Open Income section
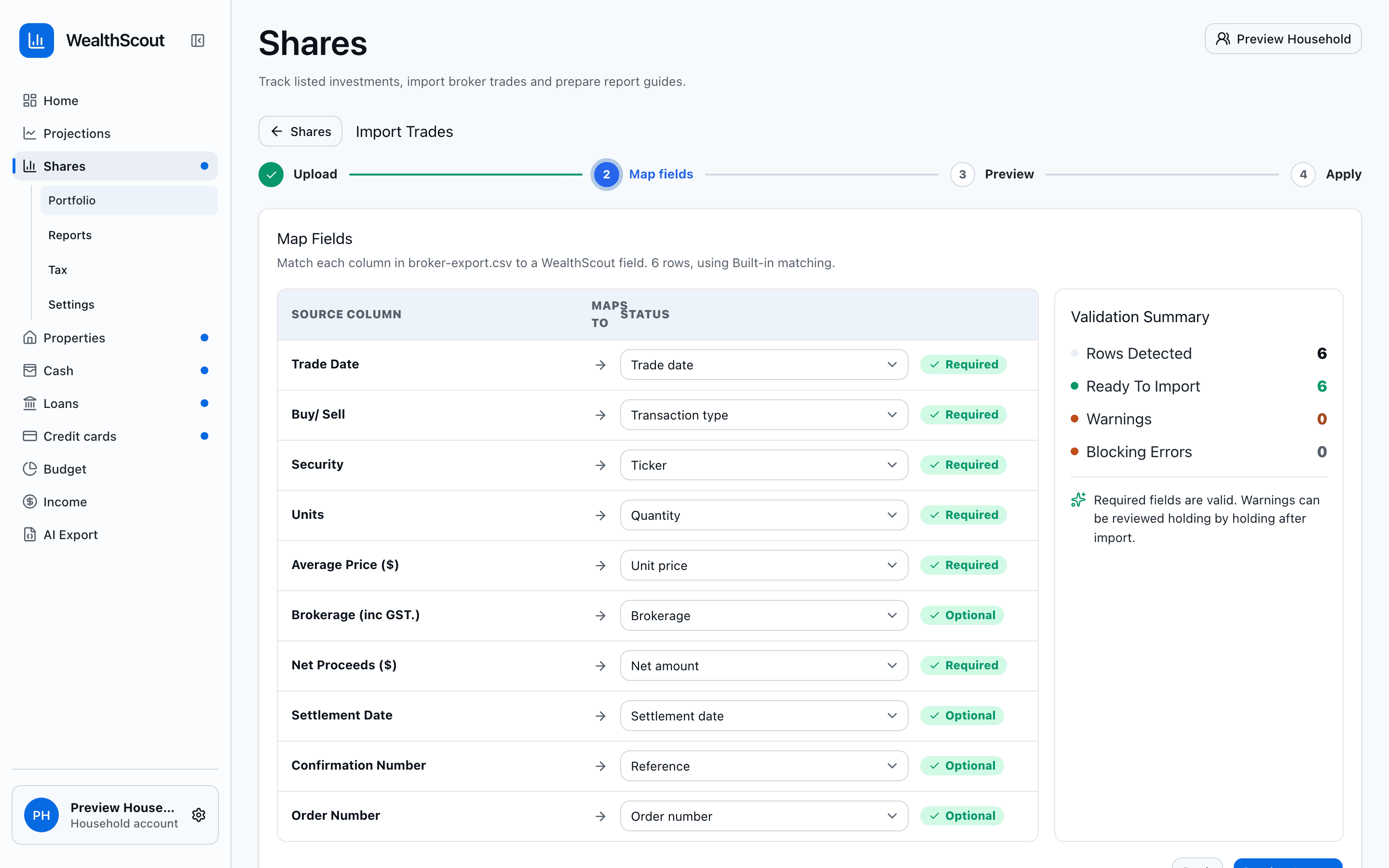Image resolution: width=1389 pixels, height=868 pixels. [x=115, y=501]
